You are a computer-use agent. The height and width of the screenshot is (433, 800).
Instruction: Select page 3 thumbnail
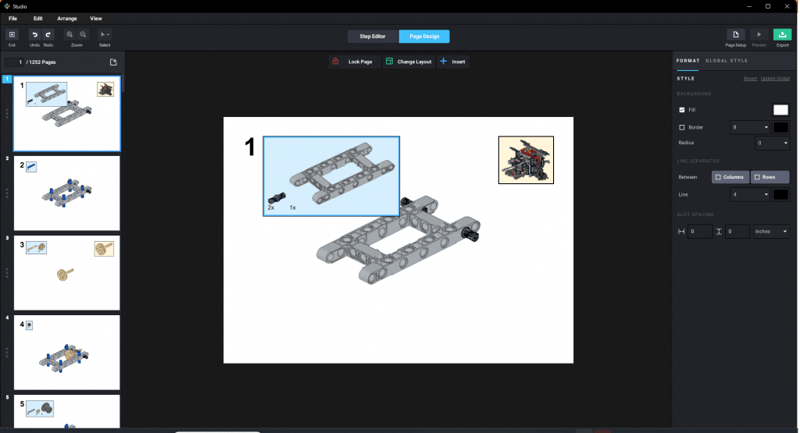pyautogui.click(x=67, y=273)
